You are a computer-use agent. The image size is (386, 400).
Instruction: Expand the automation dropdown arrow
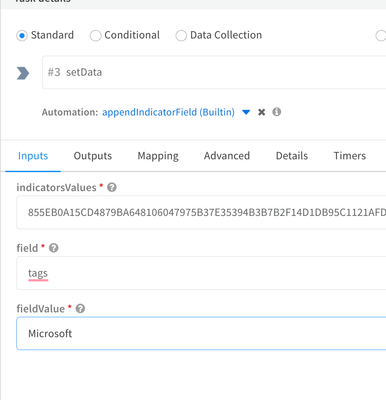point(246,112)
